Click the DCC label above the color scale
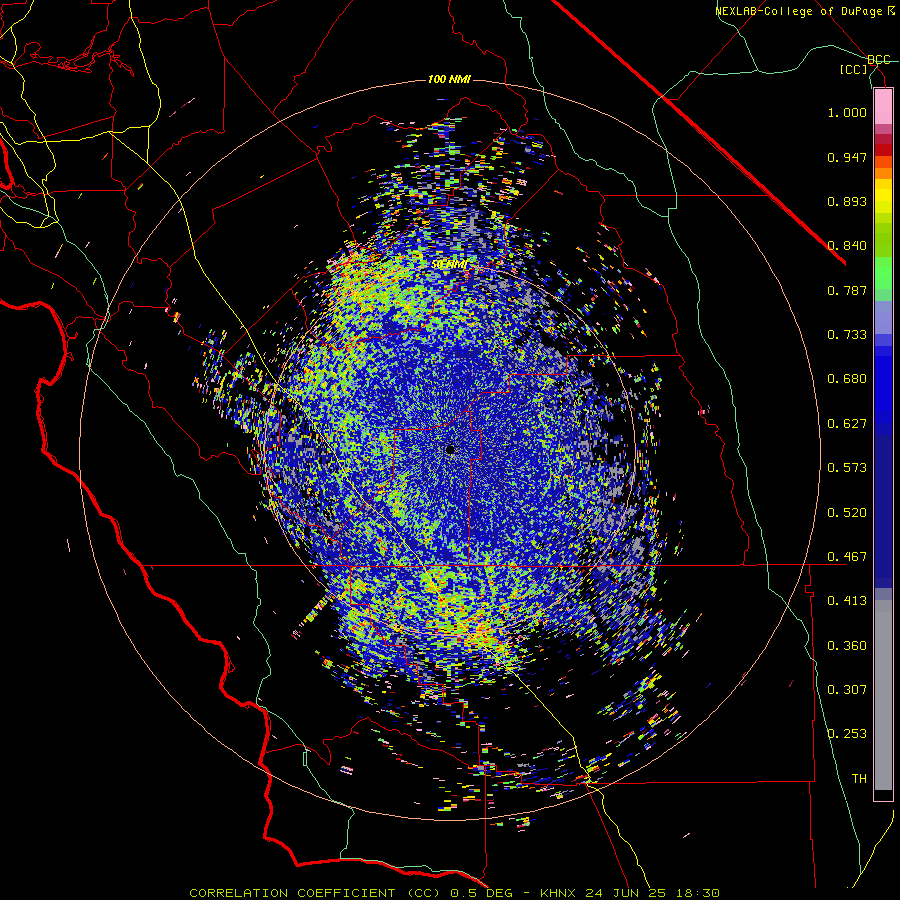This screenshot has height=900, width=900. (x=879, y=60)
